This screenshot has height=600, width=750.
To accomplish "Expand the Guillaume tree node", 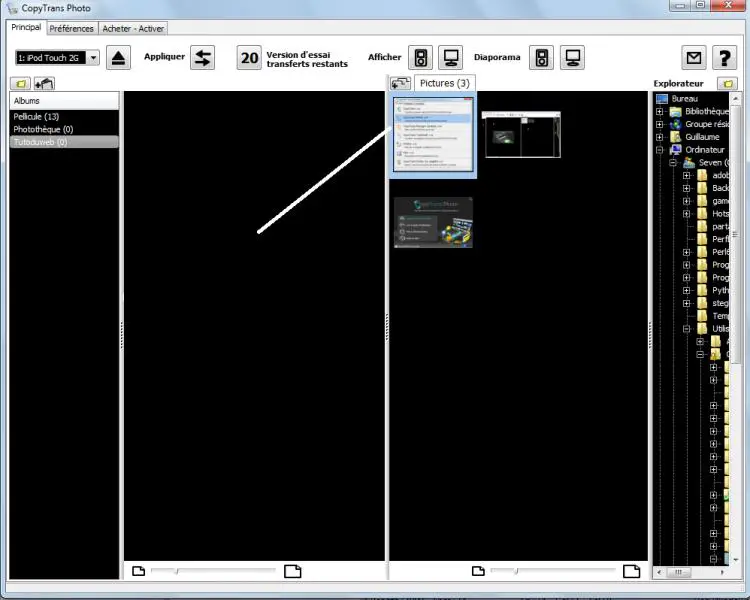I will [x=660, y=137].
